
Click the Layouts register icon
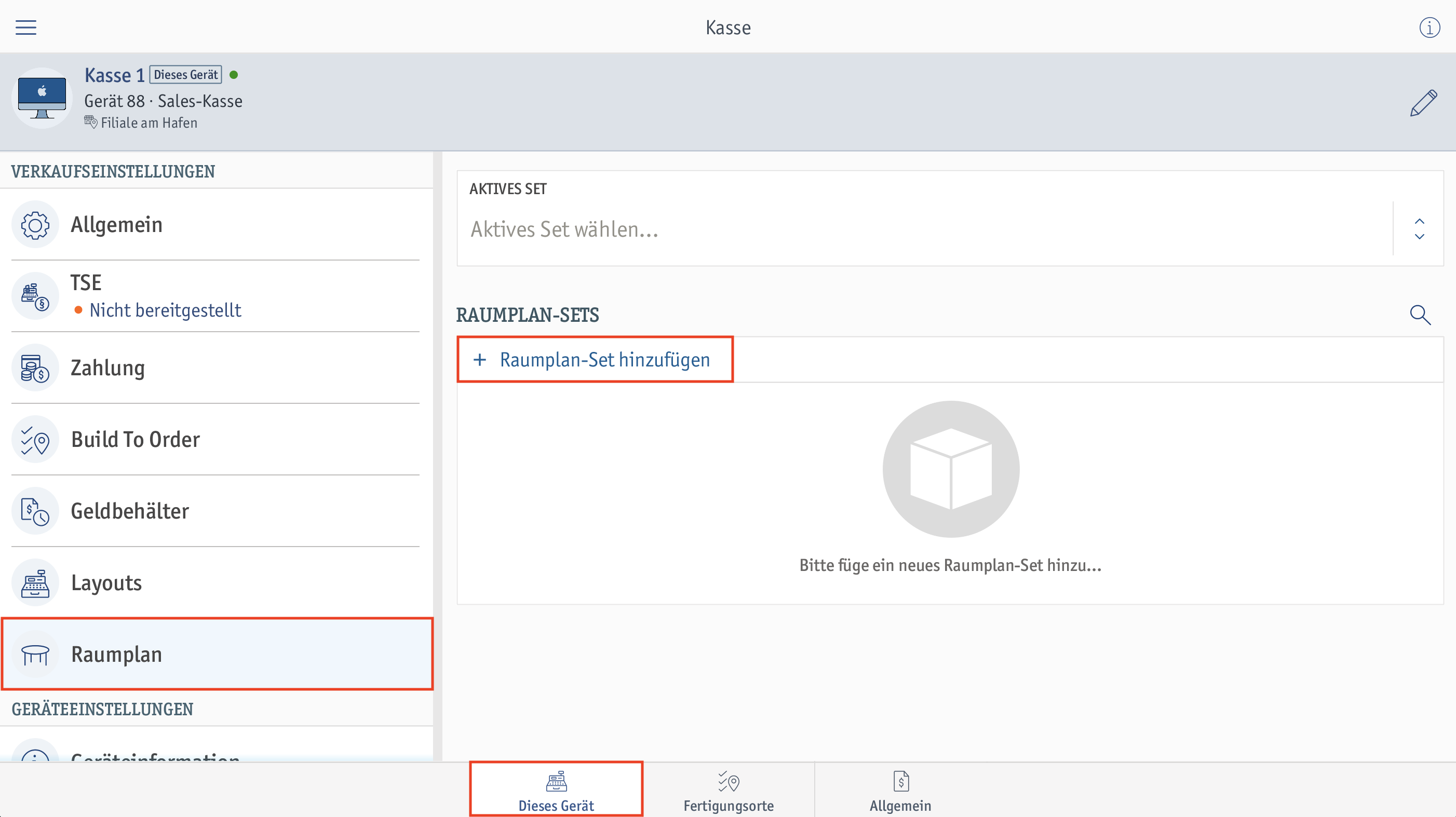coord(35,583)
